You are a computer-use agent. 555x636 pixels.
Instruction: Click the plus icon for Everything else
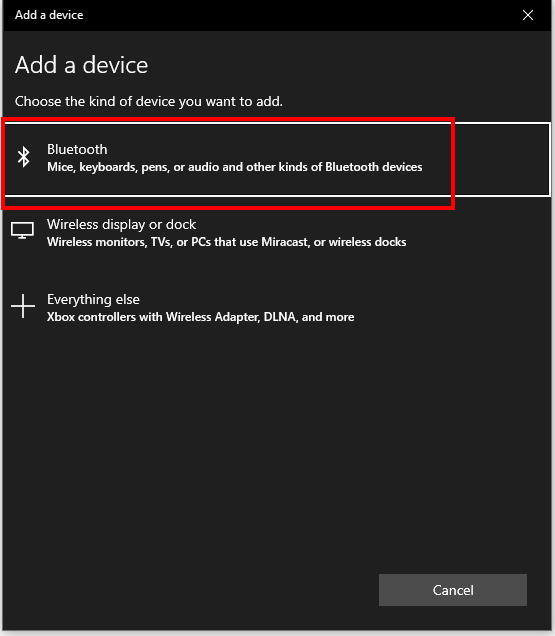23,306
